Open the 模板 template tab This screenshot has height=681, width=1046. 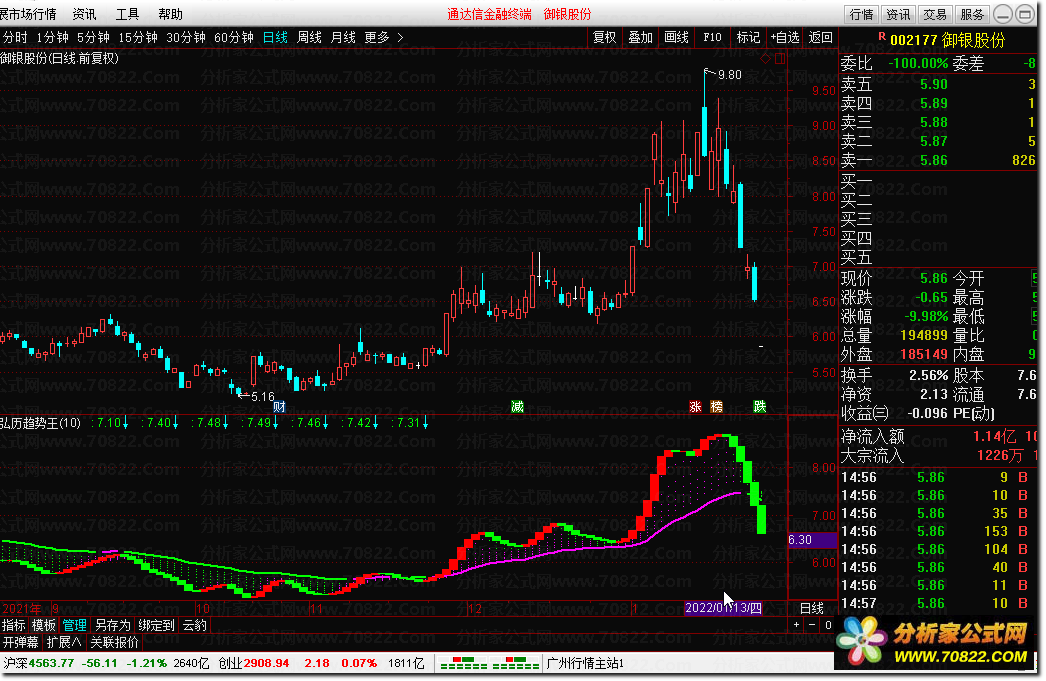[44, 626]
